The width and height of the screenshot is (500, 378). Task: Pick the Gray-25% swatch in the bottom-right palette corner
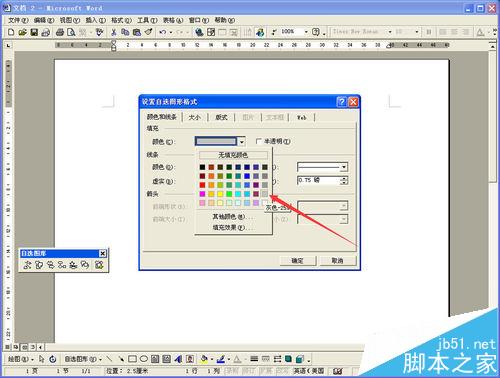tap(265, 194)
